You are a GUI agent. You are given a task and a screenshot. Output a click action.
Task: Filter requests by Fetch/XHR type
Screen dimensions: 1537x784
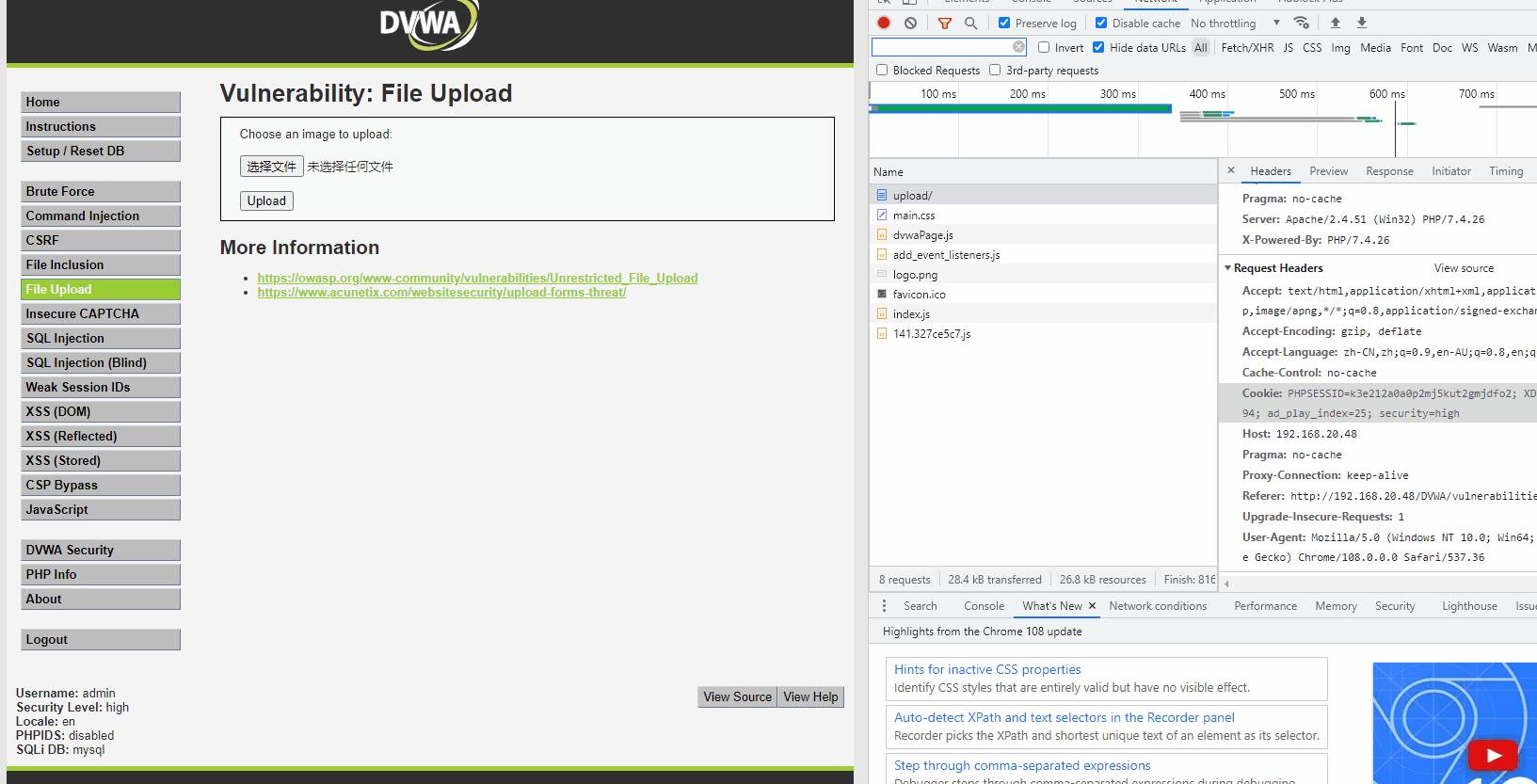pyautogui.click(x=1247, y=48)
